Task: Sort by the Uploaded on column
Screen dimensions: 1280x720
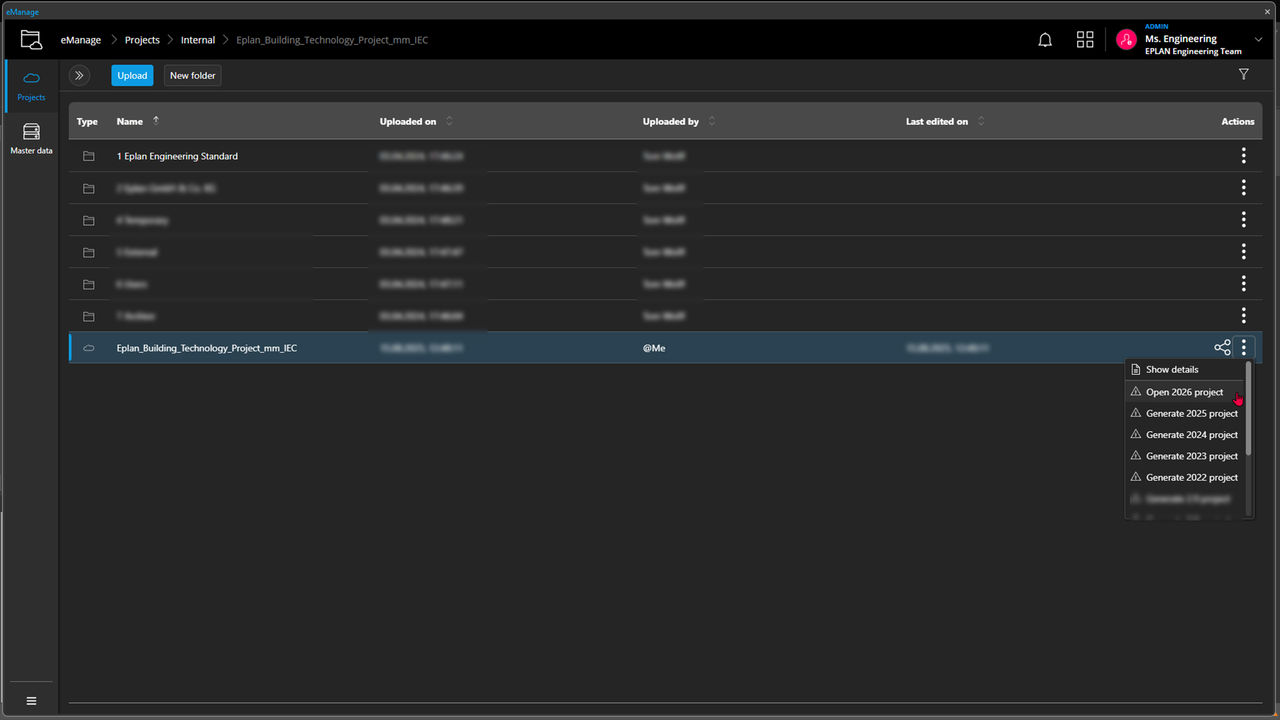Action: click(x=408, y=122)
